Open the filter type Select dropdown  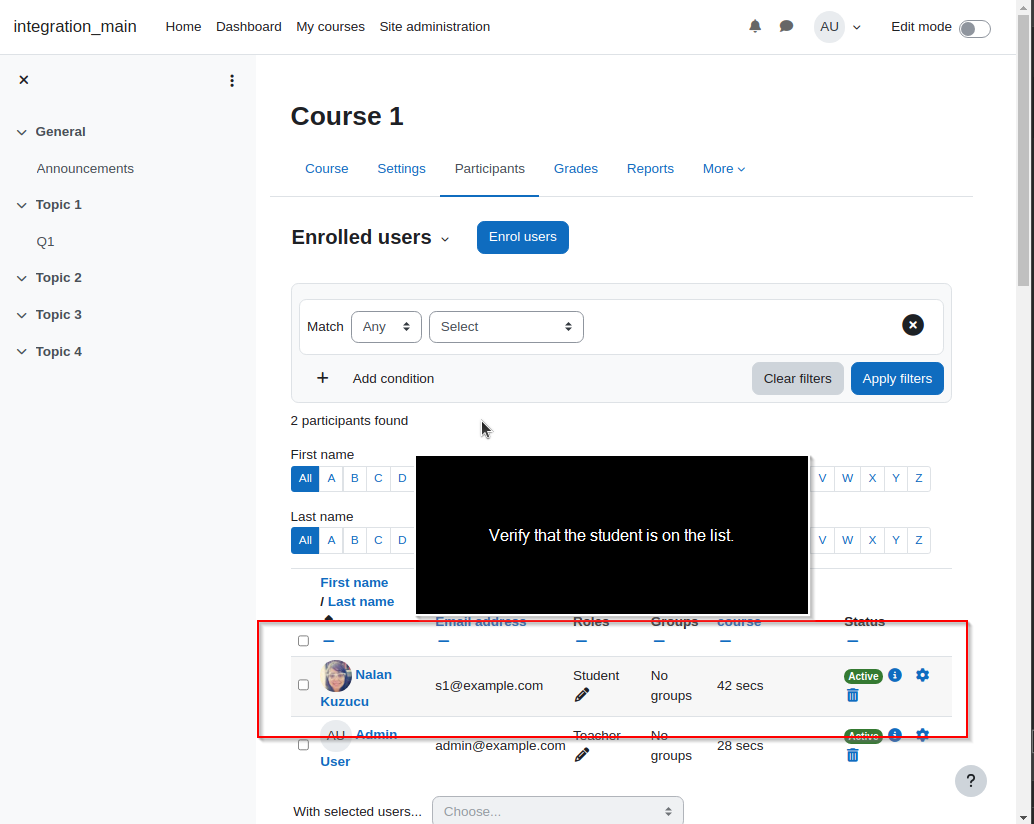[506, 327]
